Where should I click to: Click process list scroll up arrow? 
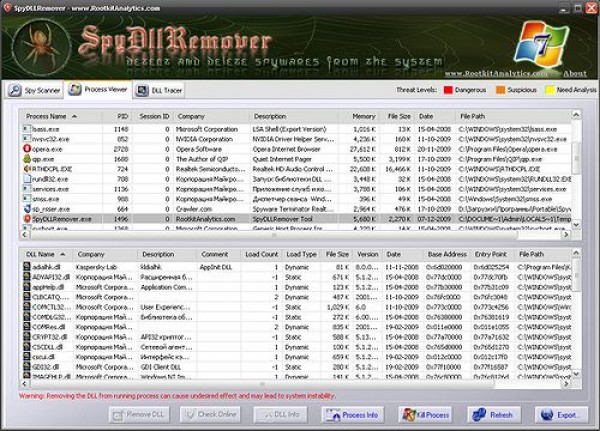(576, 114)
